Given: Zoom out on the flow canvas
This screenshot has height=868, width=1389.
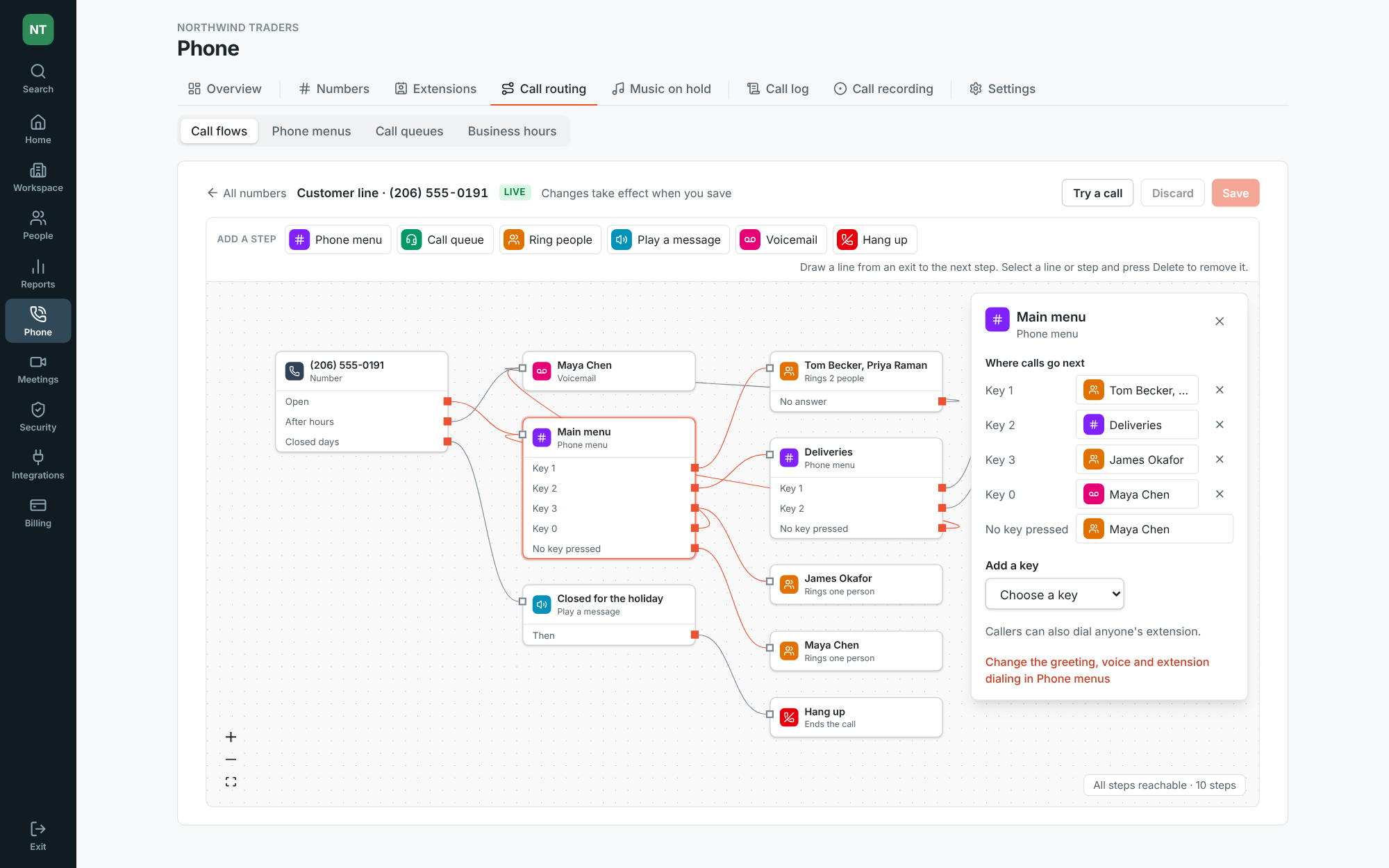Looking at the screenshot, I should point(231,759).
